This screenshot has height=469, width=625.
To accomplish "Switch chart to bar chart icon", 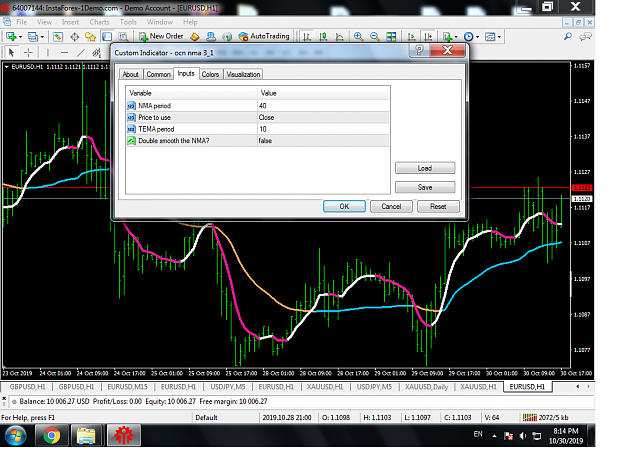I will point(307,37).
